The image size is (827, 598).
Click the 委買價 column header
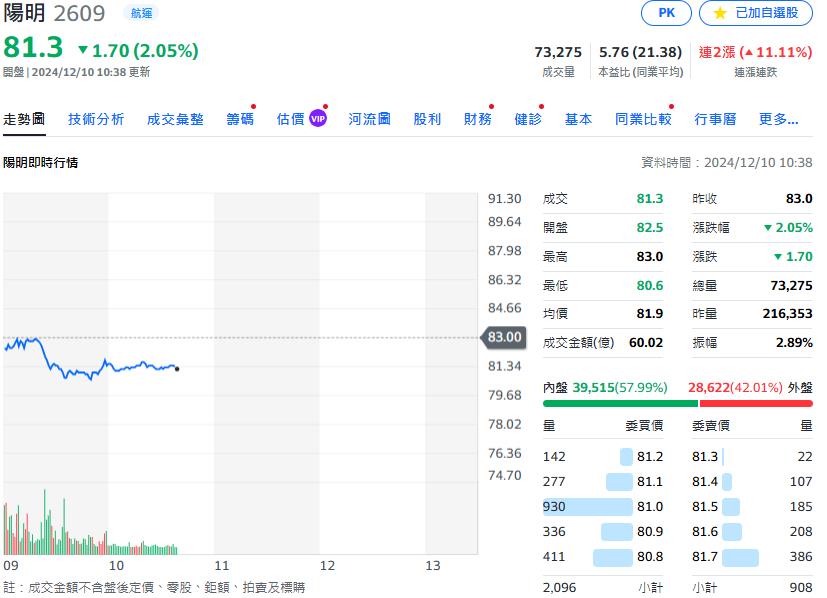click(x=644, y=426)
